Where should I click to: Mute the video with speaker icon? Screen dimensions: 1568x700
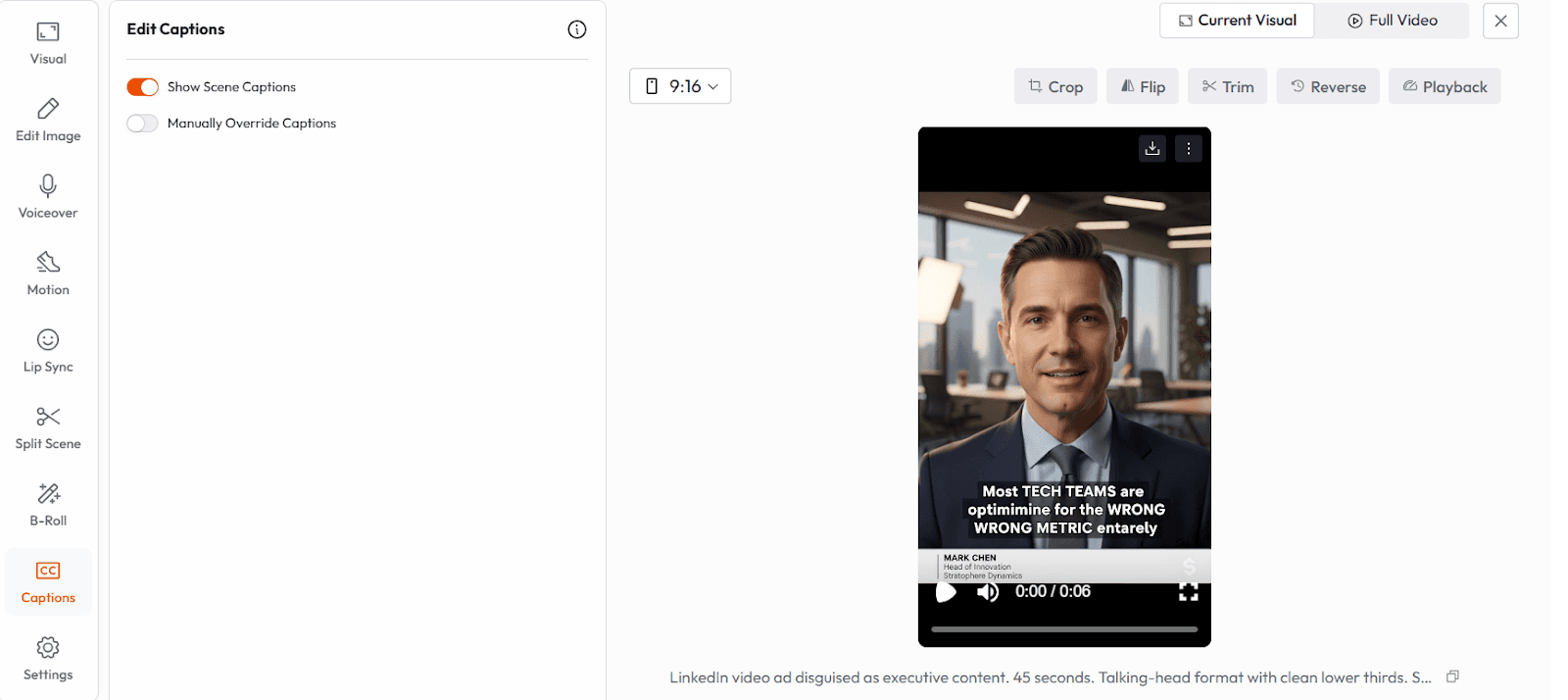988,592
